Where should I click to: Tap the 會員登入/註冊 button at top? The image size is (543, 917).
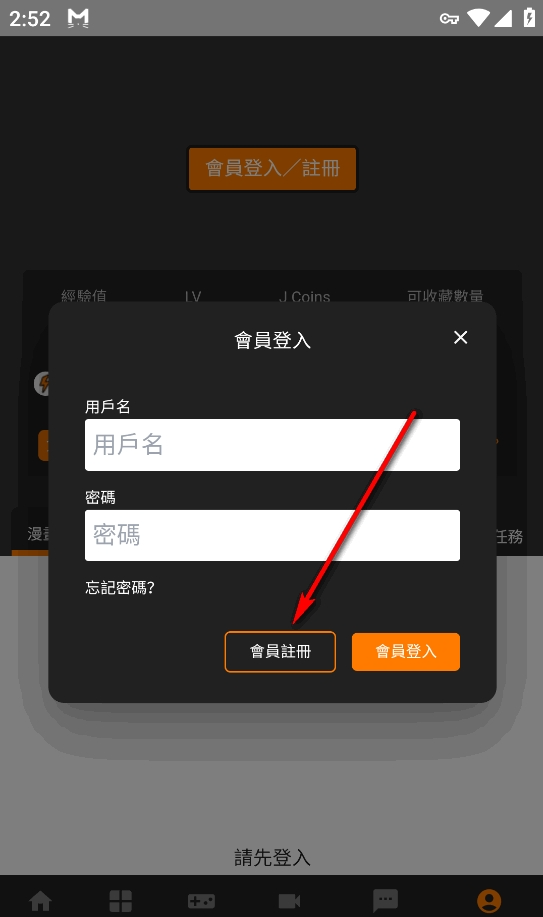point(272,168)
